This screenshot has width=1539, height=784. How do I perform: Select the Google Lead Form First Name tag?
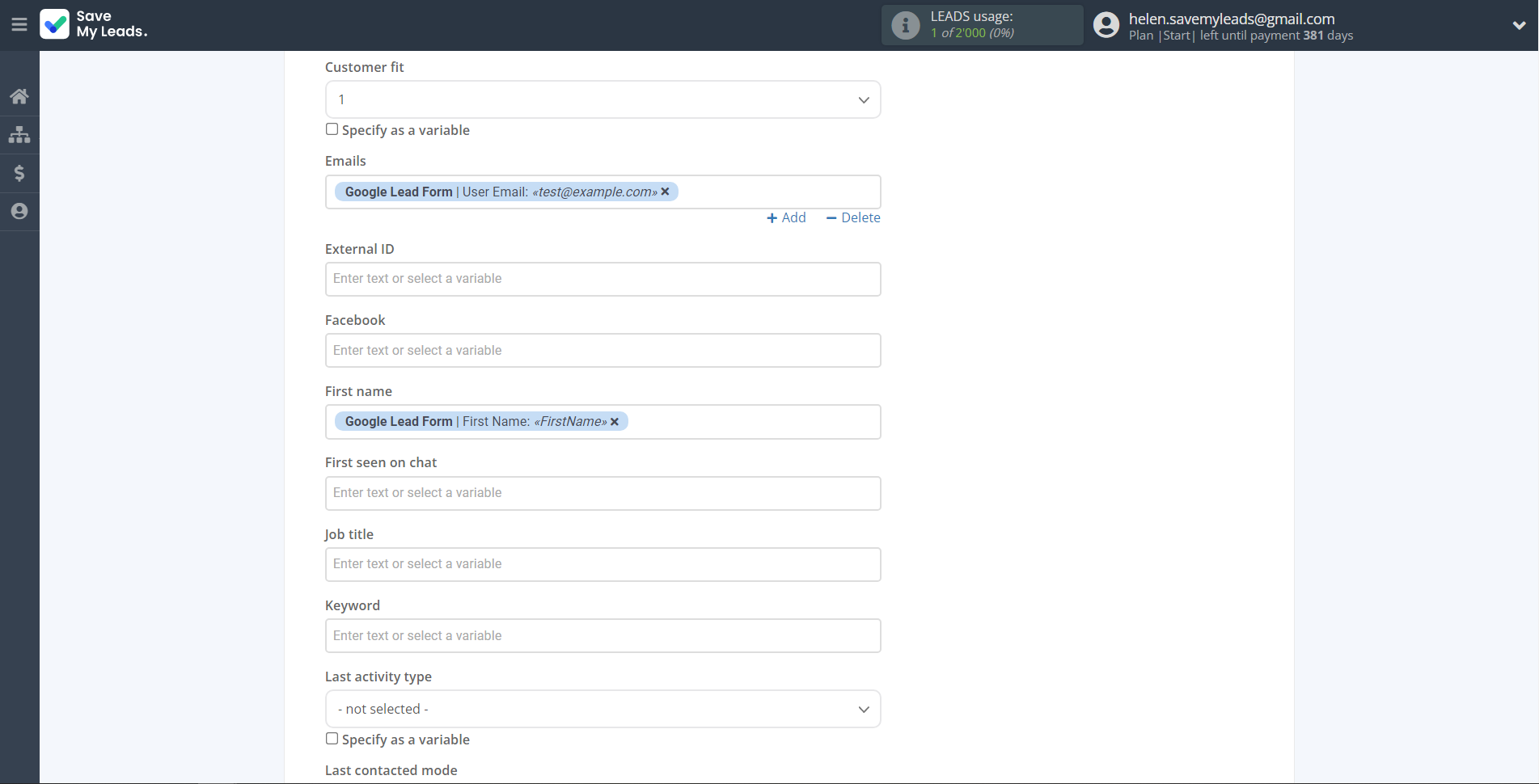[x=481, y=422]
